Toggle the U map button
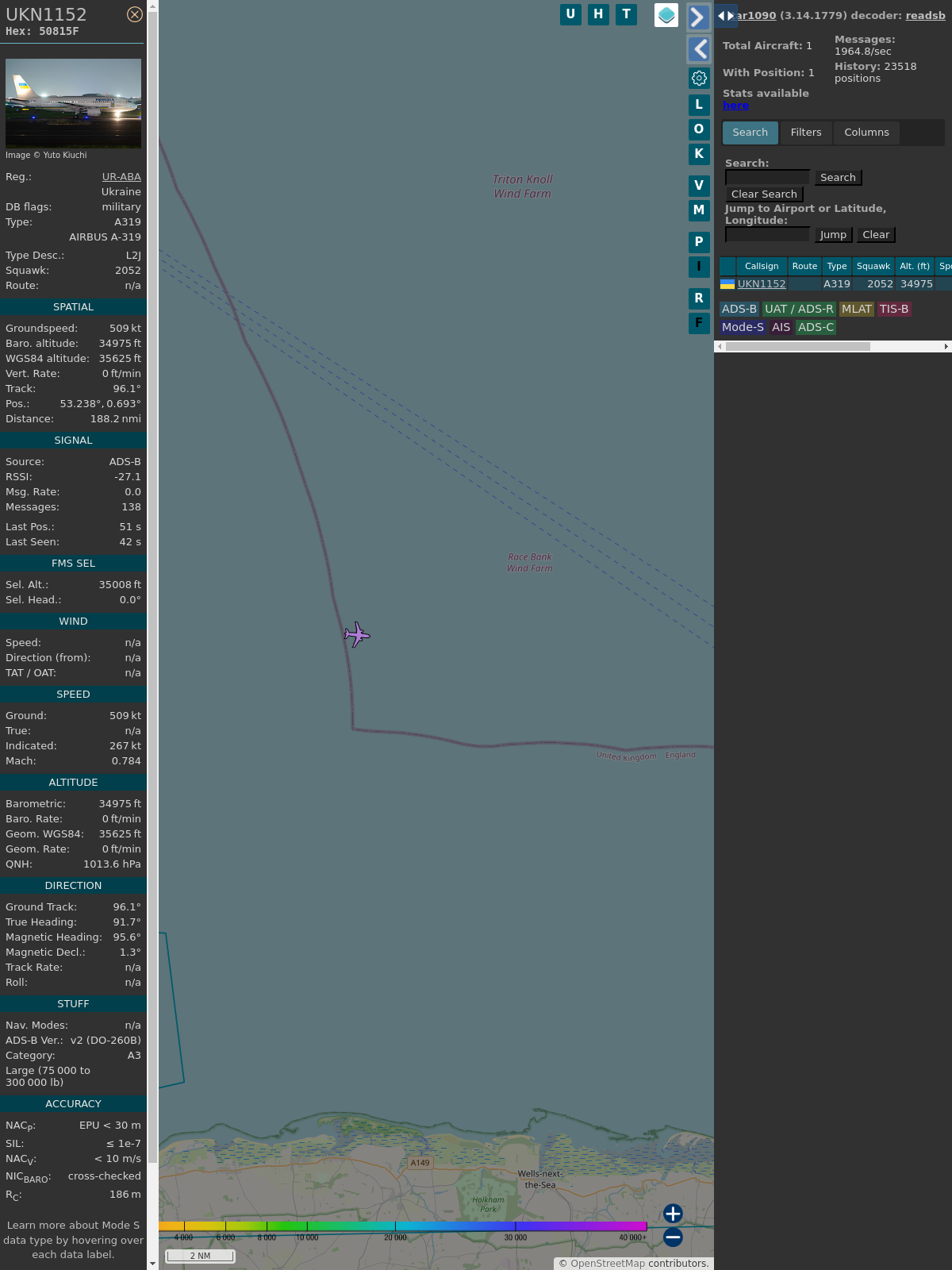952x1270 pixels. pos(570,14)
